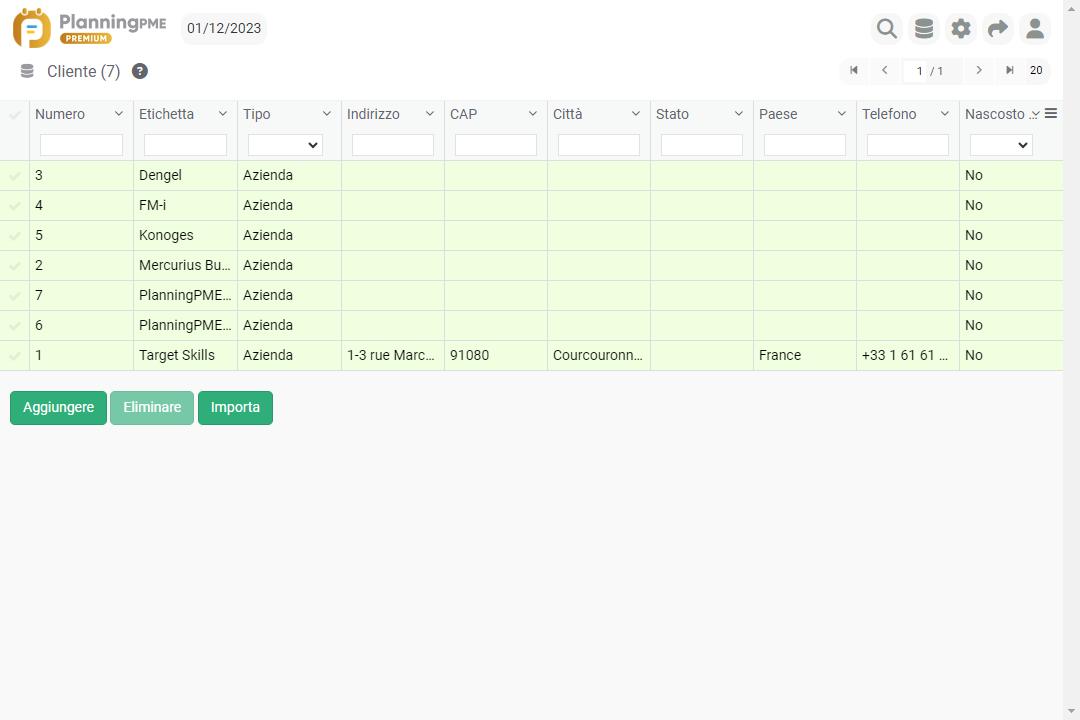Image resolution: width=1080 pixels, height=720 pixels.
Task: Click the PlanningPME logo
Action: click(90, 28)
